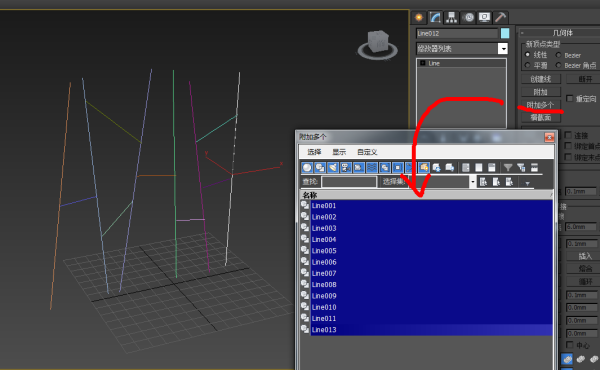Click first icon right of selection set dropdown

point(483,182)
